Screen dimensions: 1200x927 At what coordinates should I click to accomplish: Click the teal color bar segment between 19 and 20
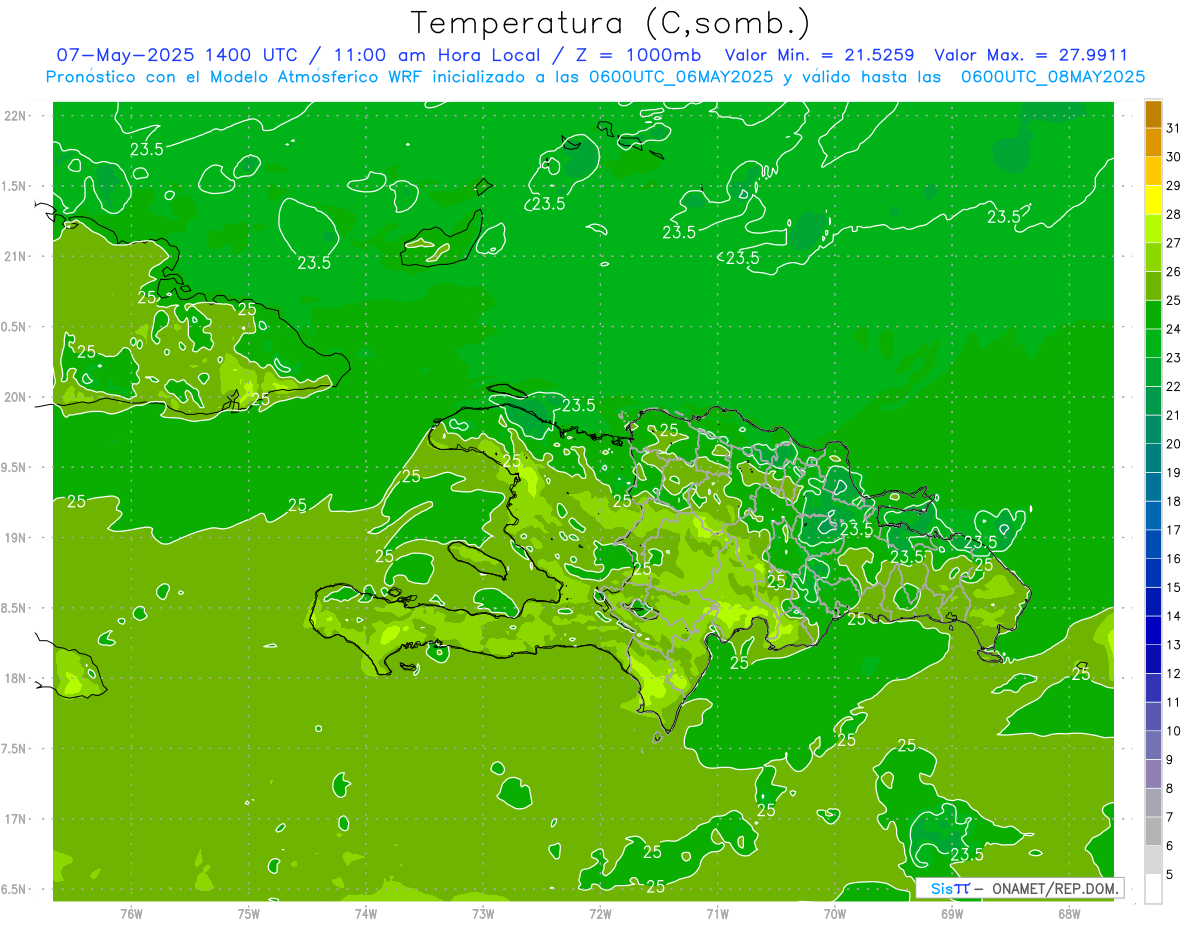pos(1153,459)
